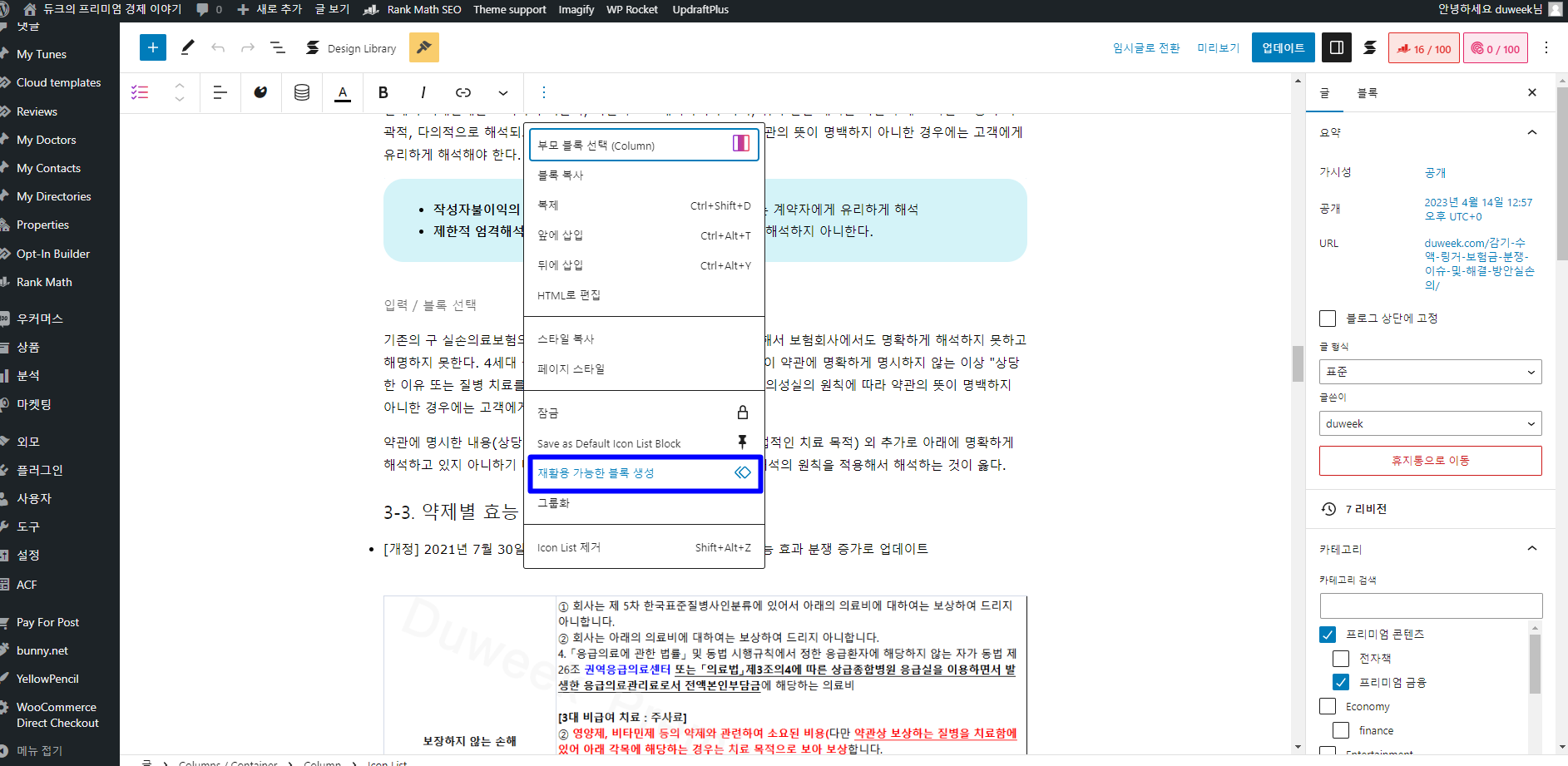Uncheck the 프리미엄 금융 category
The image size is (1568, 766).
(x=1341, y=683)
